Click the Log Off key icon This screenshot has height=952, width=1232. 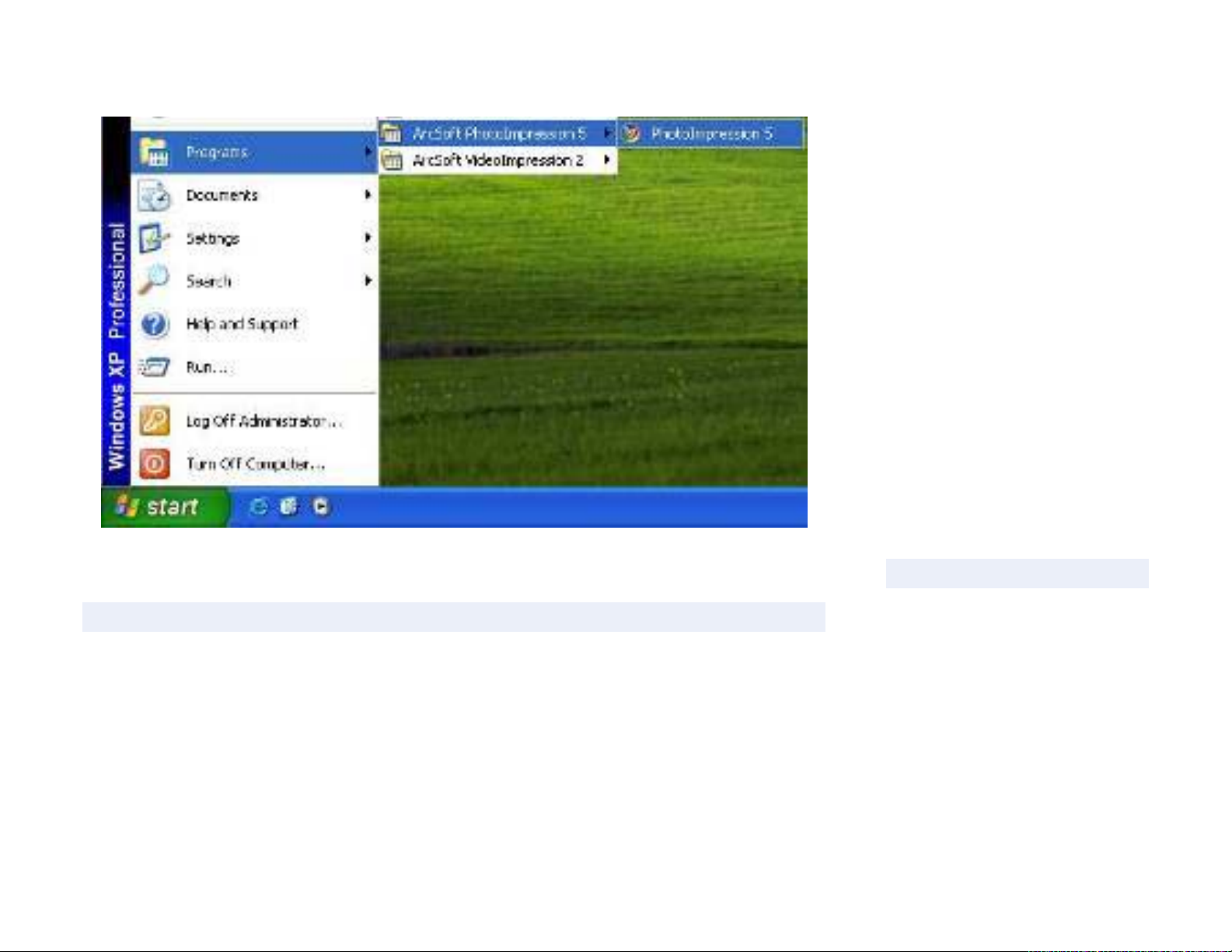tap(154, 421)
